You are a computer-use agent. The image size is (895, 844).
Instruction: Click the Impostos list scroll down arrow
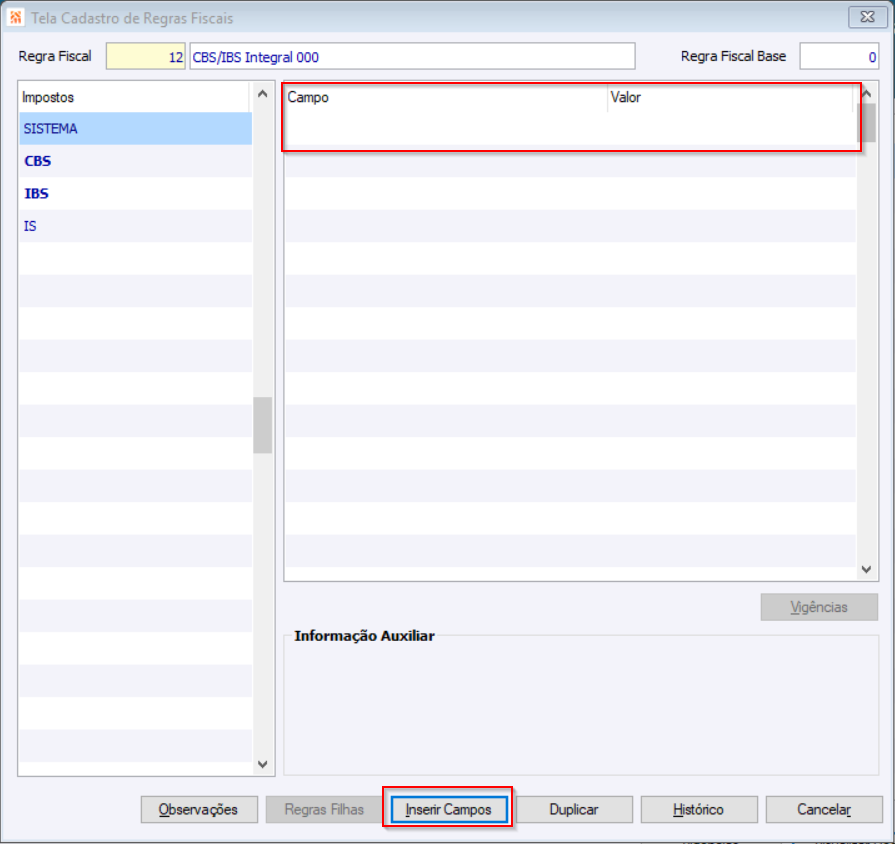click(263, 764)
